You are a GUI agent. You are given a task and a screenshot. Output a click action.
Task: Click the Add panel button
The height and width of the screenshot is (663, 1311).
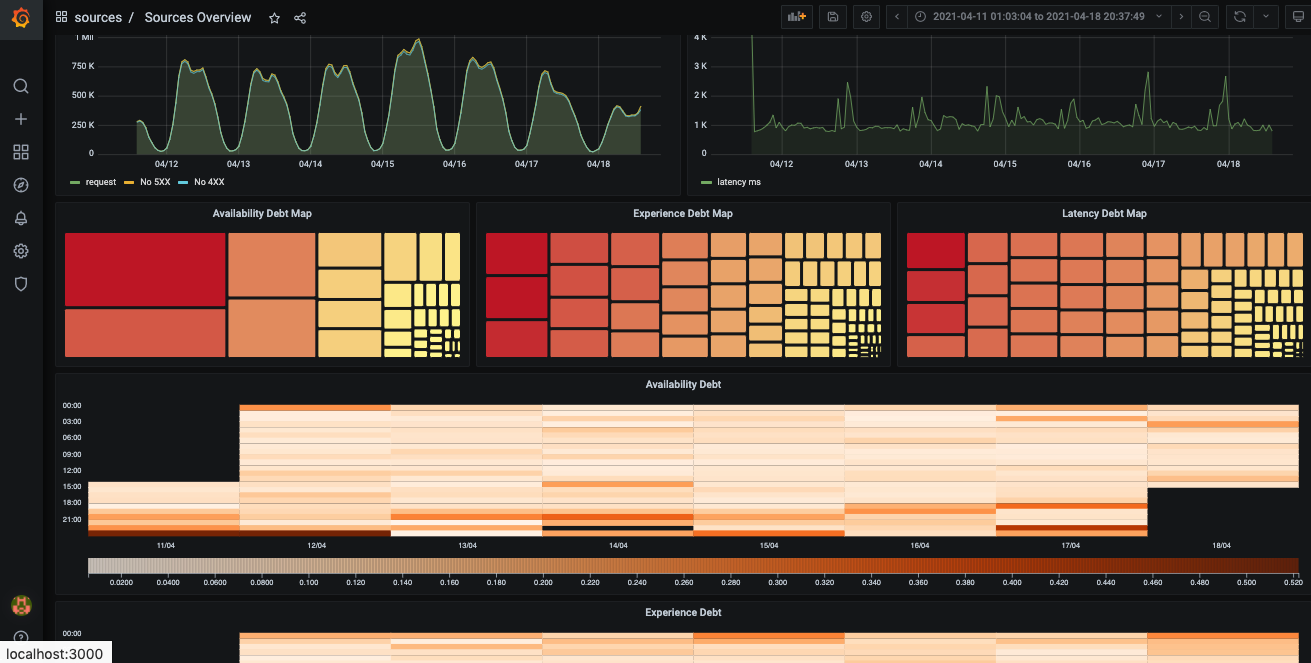click(796, 17)
